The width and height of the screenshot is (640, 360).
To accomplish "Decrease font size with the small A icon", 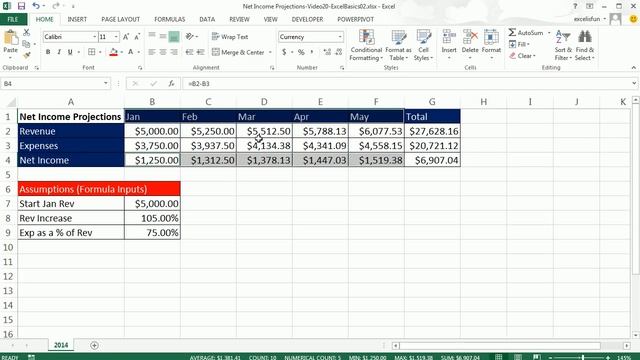I will (137, 37).
